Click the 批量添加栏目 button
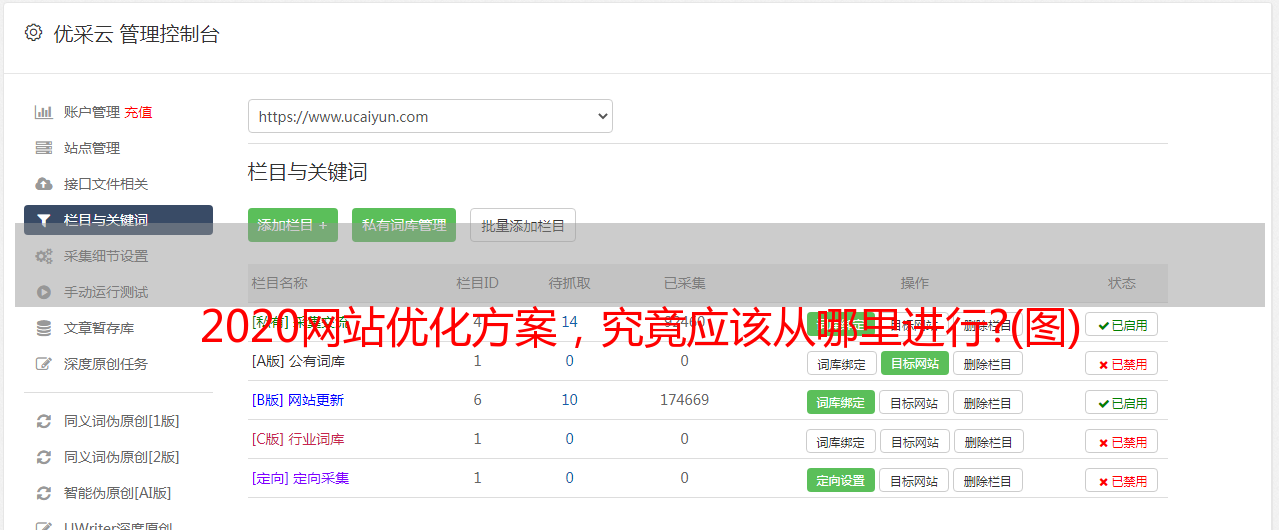The width and height of the screenshot is (1279, 530). (523, 225)
